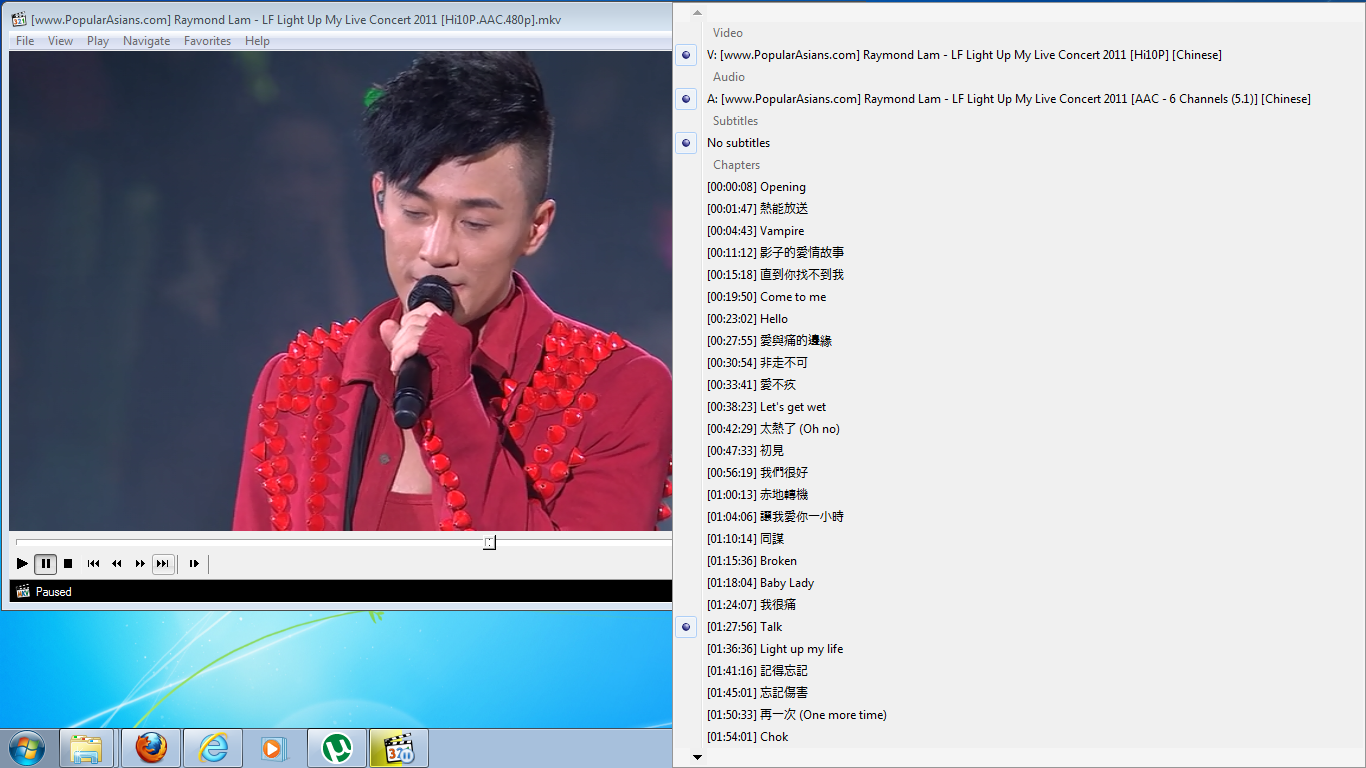
Task: Jump to chapter 我們很好
Action: (x=1019, y=473)
